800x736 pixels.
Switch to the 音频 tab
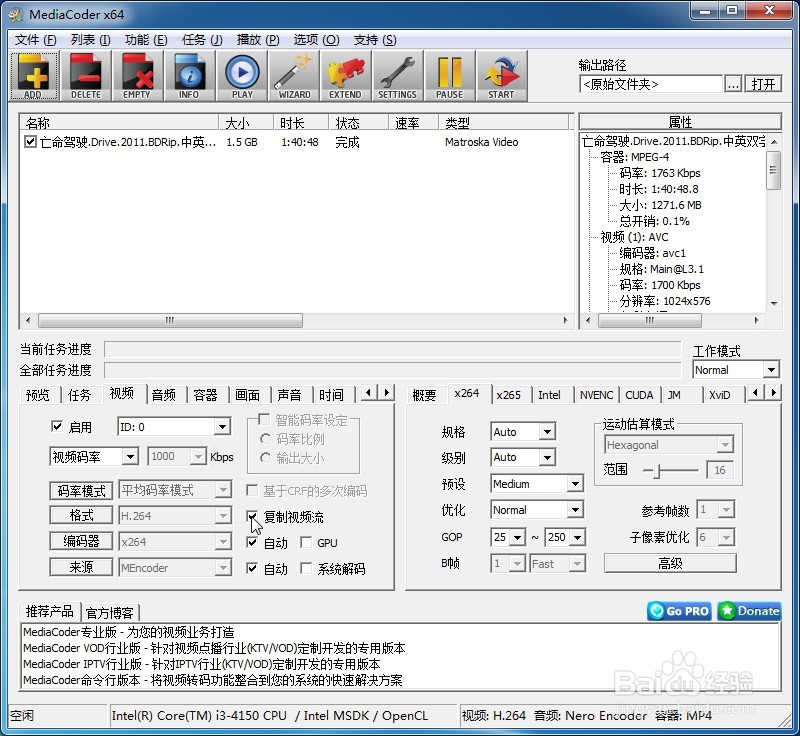[x=164, y=394]
